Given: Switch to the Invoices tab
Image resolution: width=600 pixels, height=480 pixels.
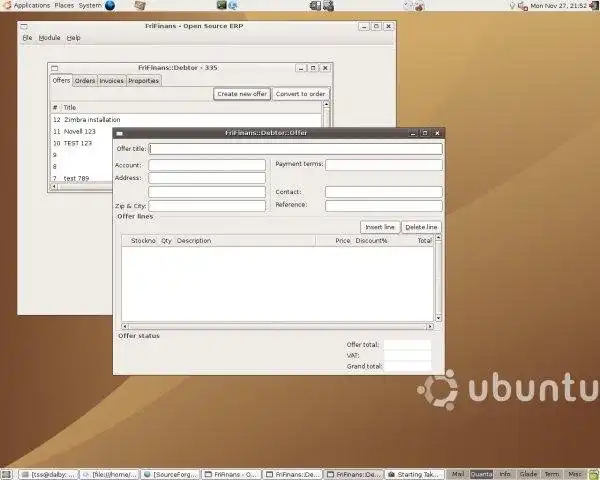Looking at the screenshot, I should pos(112,81).
